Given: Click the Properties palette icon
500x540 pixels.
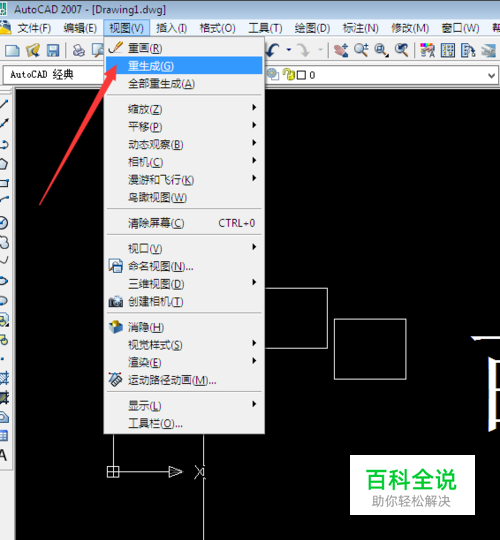Looking at the screenshot, I should tap(427, 50).
